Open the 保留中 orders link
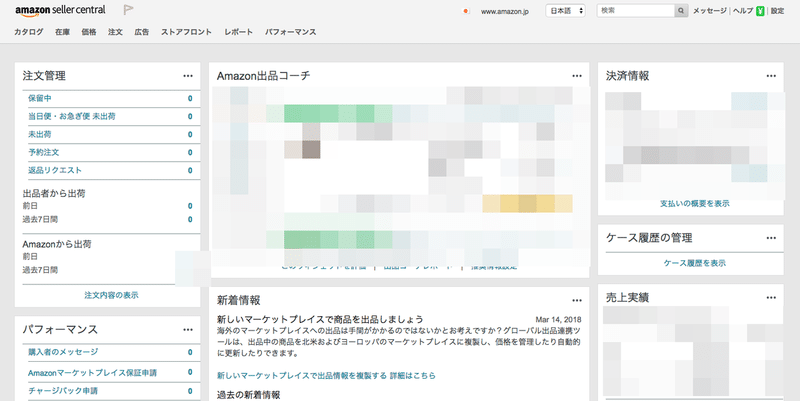 click(x=39, y=98)
